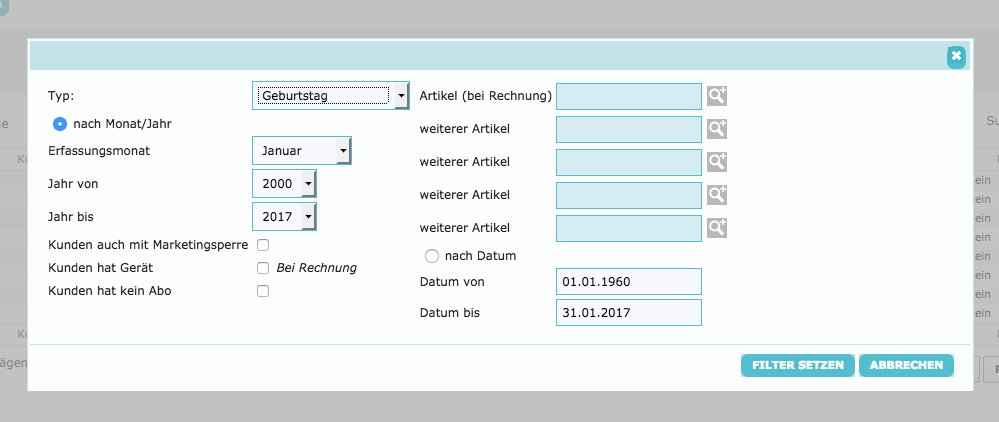Viewport: 999px width, 422px height.
Task: Select the nach Monat/Jahr radio button
Action: click(60, 123)
